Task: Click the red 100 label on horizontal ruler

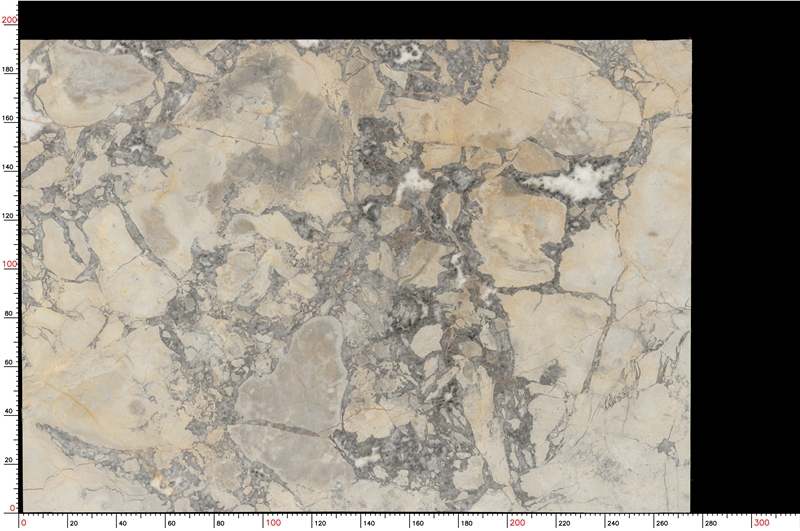Action: pos(273,523)
